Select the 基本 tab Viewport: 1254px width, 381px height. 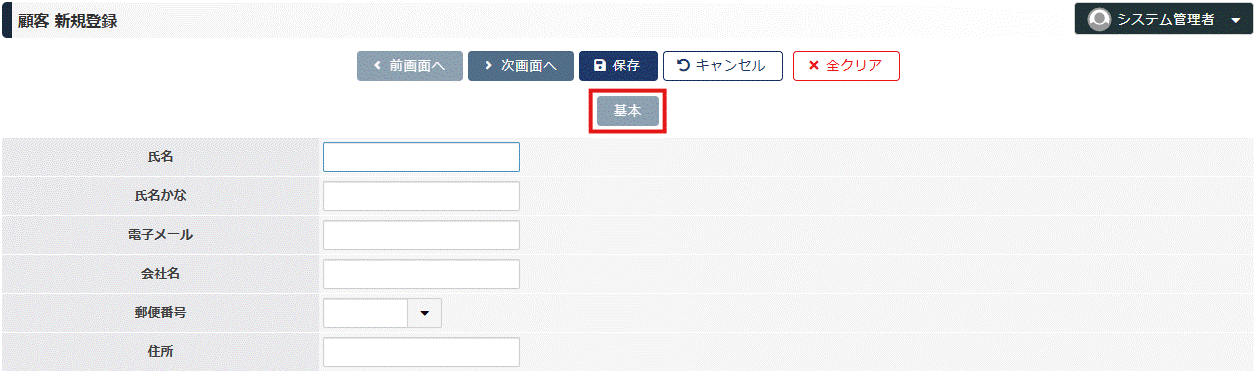click(x=627, y=111)
